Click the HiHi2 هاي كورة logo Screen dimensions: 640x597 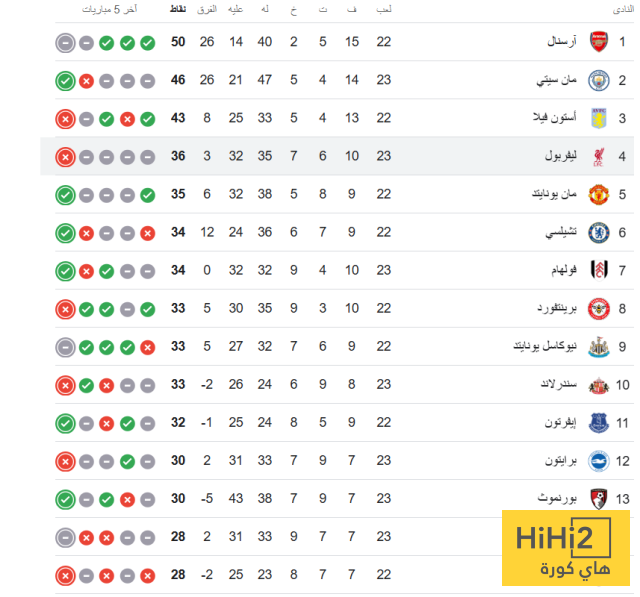coord(565,552)
